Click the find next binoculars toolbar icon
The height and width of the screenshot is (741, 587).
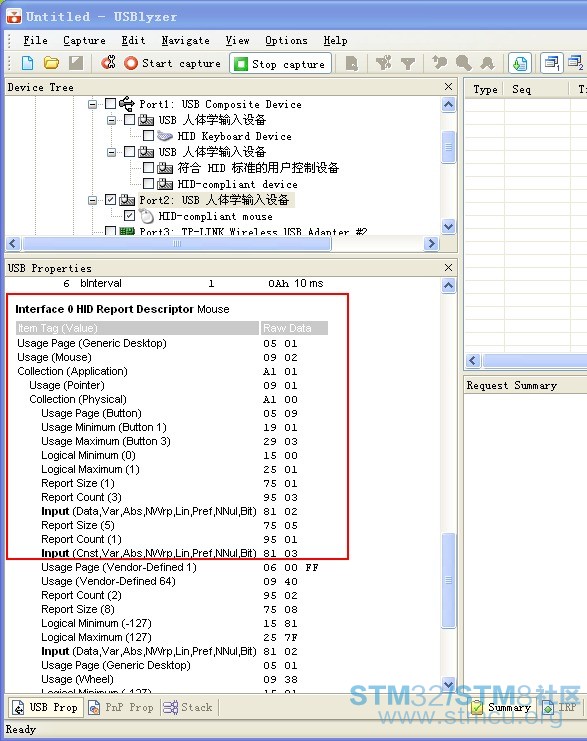(x=487, y=63)
